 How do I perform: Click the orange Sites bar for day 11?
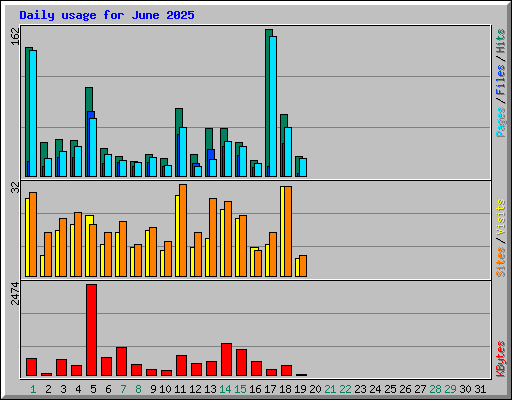pyautogui.click(x=183, y=230)
